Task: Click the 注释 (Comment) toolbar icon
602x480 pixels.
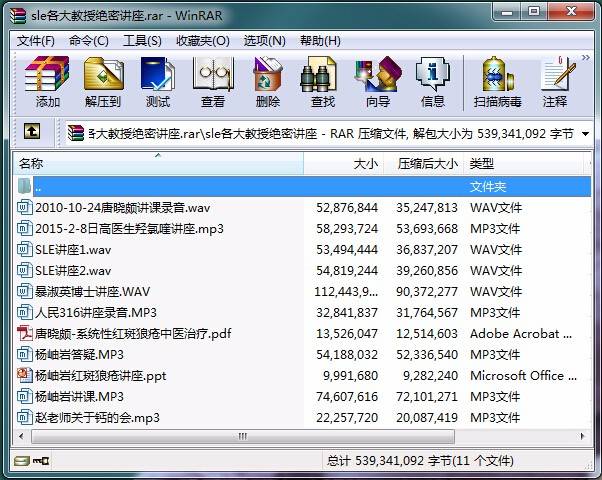Action: click(x=555, y=81)
